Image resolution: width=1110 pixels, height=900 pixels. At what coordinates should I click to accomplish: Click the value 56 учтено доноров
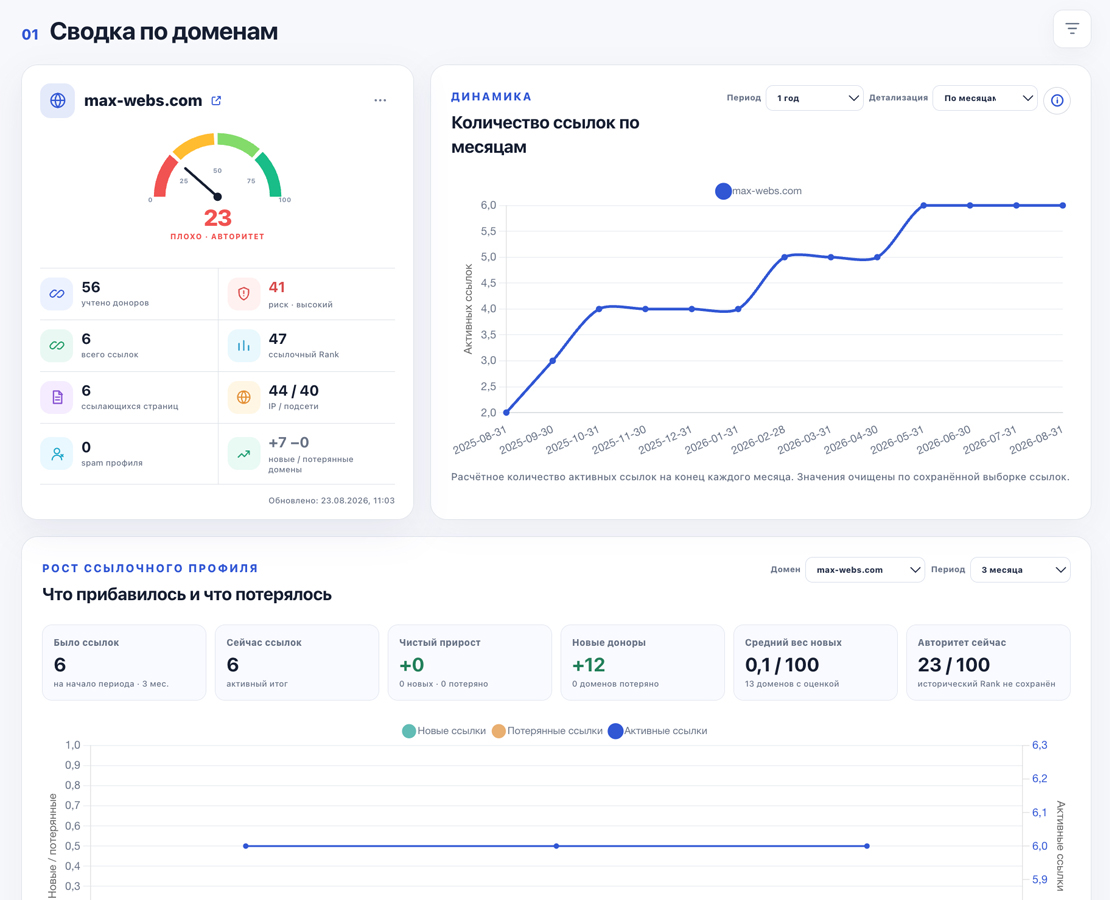click(x=91, y=287)
